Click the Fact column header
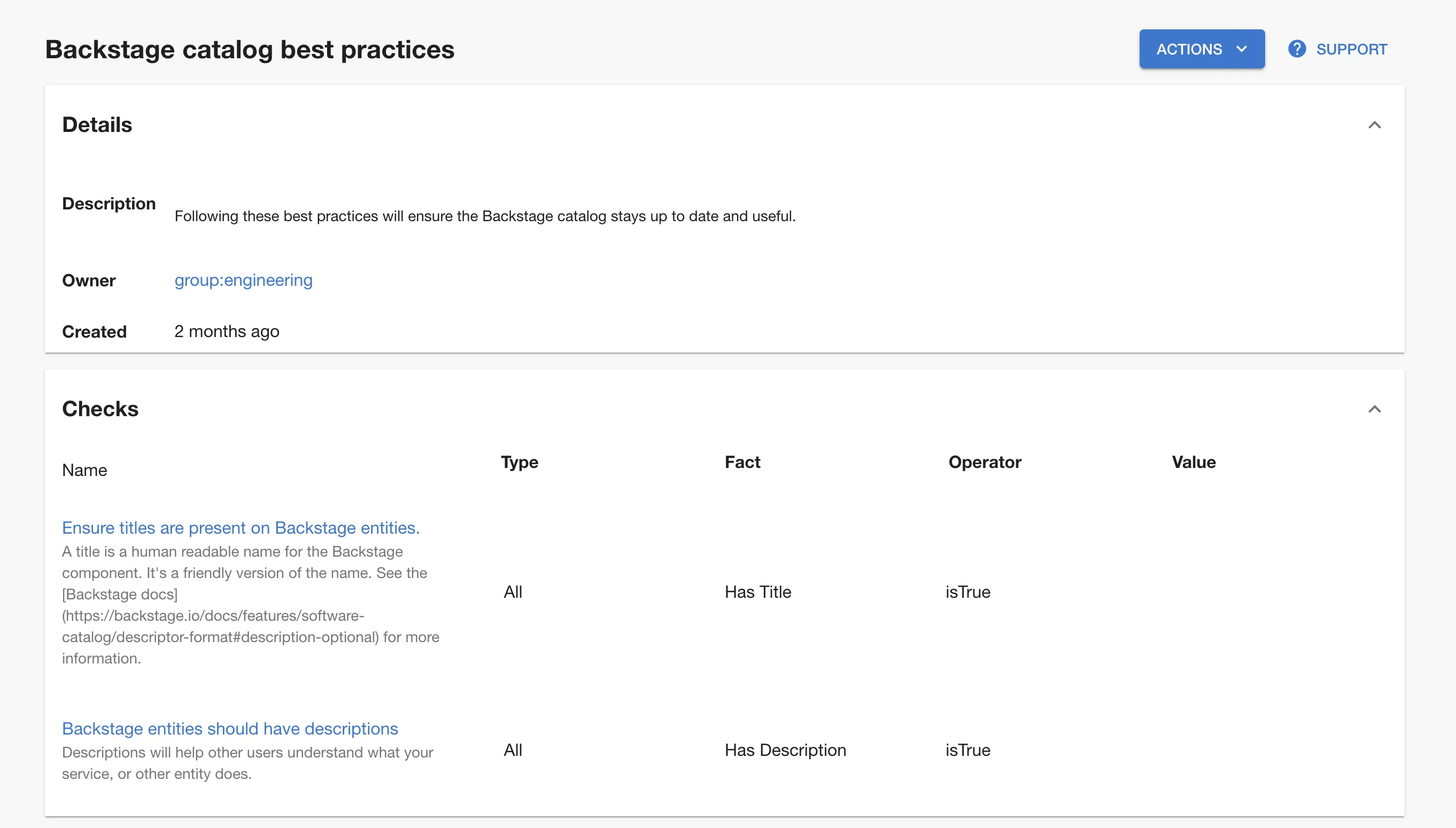Image resolution: width=1456 pixels, height=828 pixels. (x=742, y=462)
